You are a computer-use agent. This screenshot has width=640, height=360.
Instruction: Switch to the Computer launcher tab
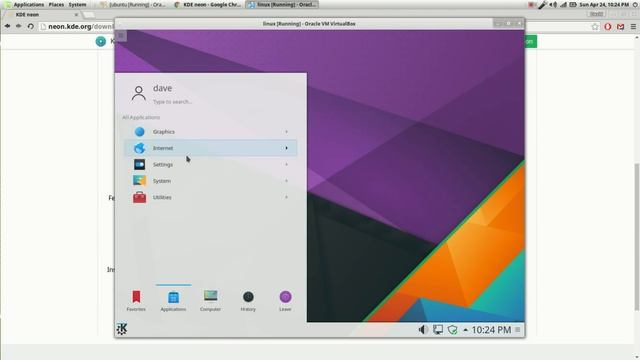pyautogui.click(x=211, y=300)
